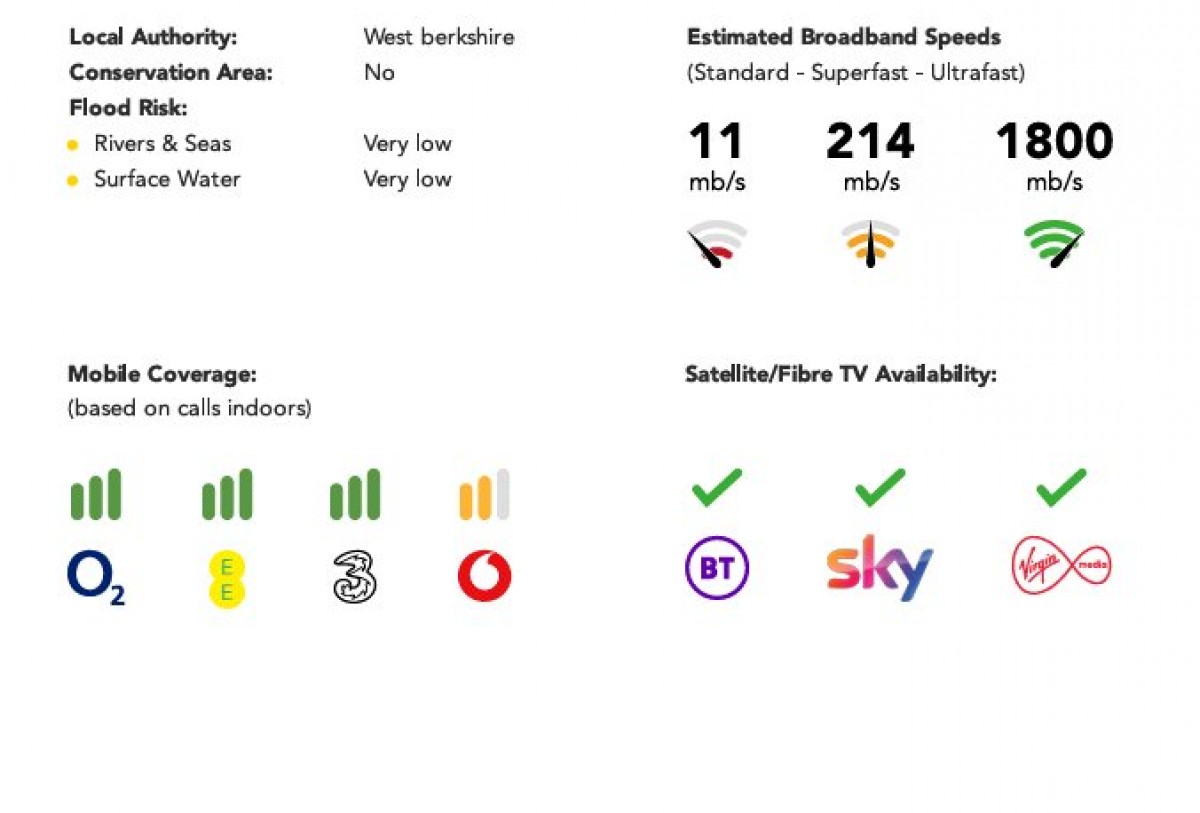This screenshot has height=813, width=1200.
Task: Click the West berkshire local authority value
Action: 439,37
